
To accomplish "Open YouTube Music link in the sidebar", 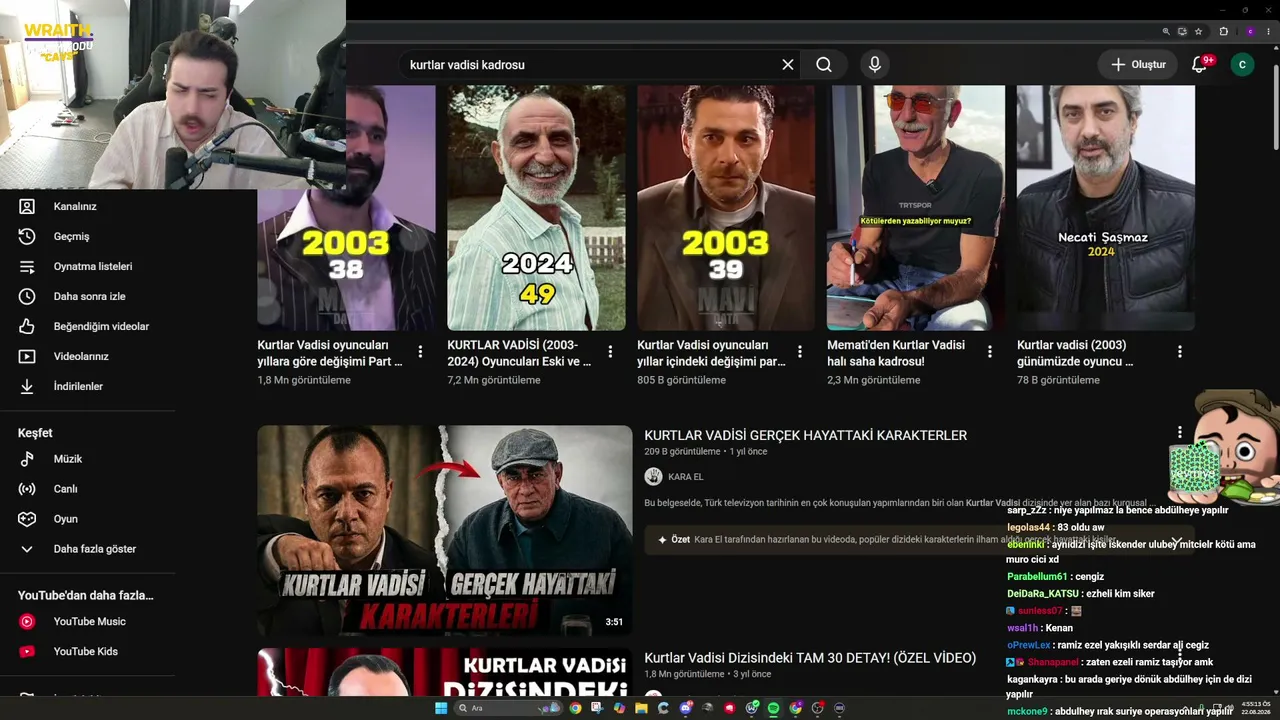I will 88,621.
